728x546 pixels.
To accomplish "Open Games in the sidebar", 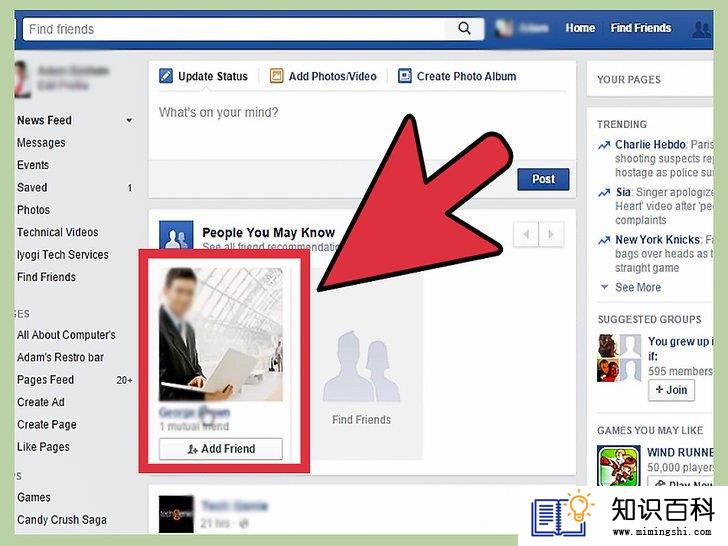I will click(x=33, y=497).
